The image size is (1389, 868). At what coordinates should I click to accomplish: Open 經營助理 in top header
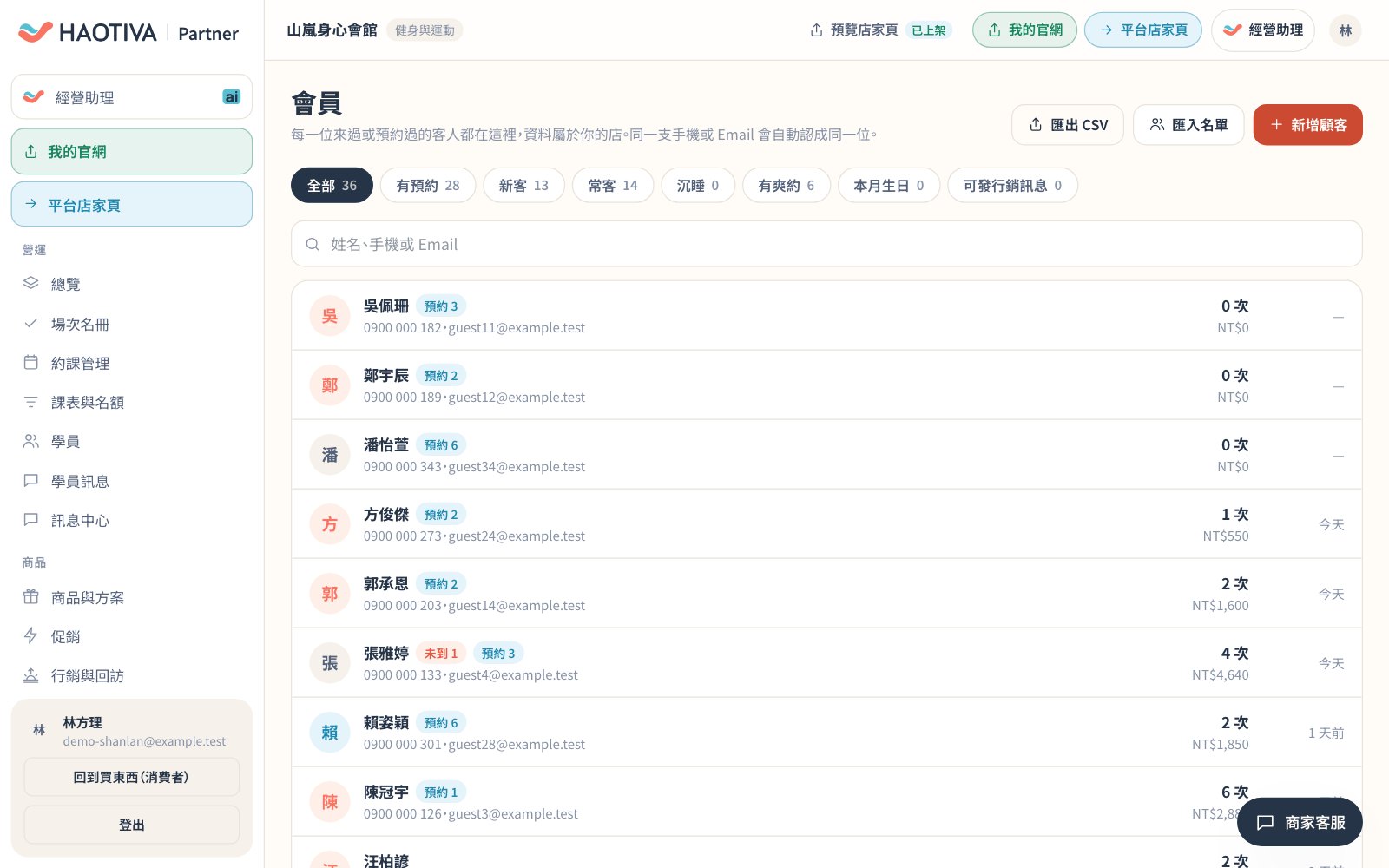[1263, 30]
